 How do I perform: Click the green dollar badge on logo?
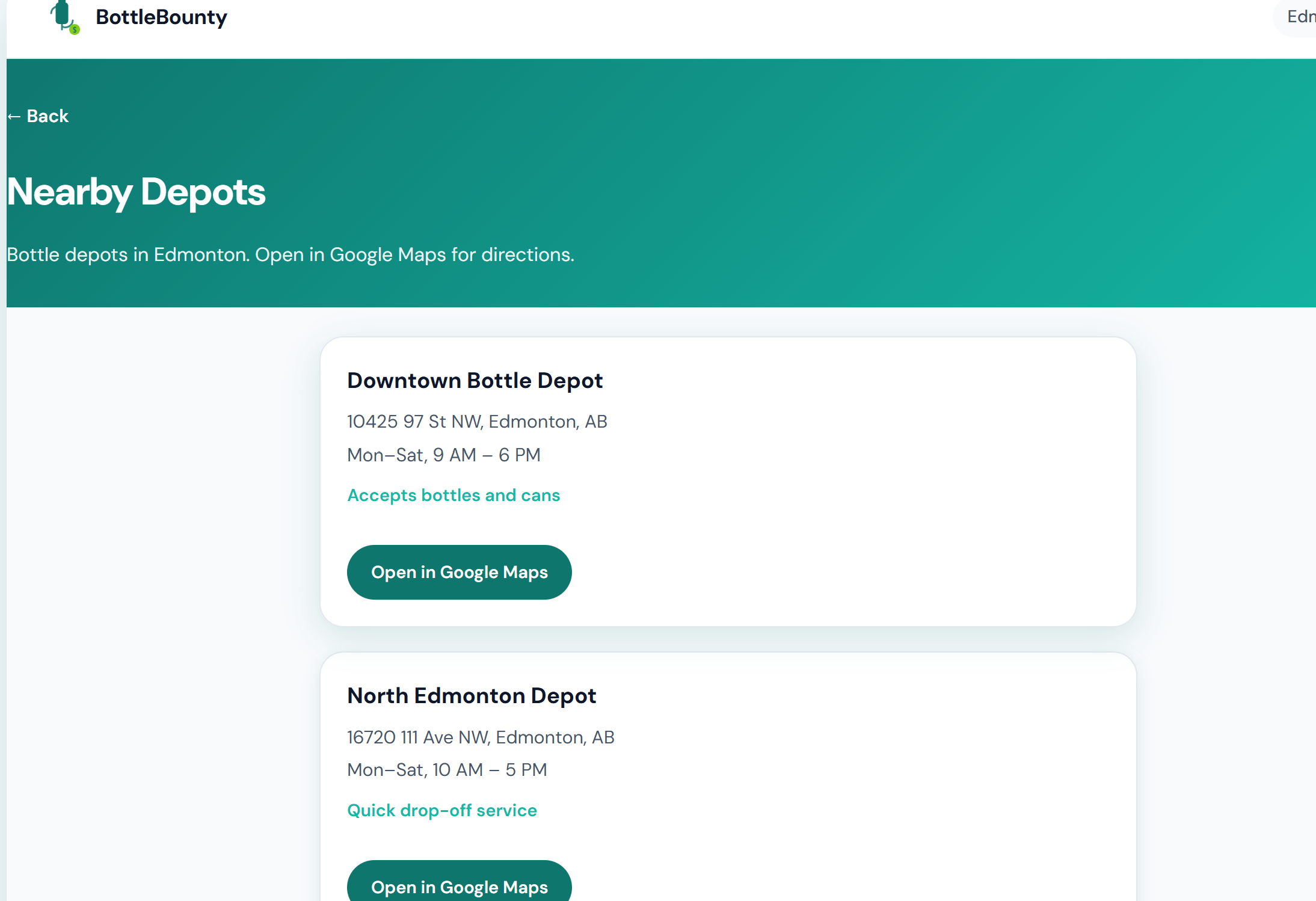(x=75, y=29)
